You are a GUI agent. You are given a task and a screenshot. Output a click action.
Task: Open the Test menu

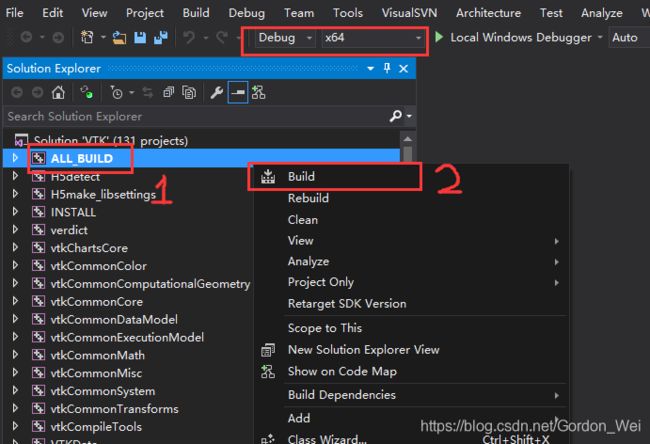click(551, 13)
